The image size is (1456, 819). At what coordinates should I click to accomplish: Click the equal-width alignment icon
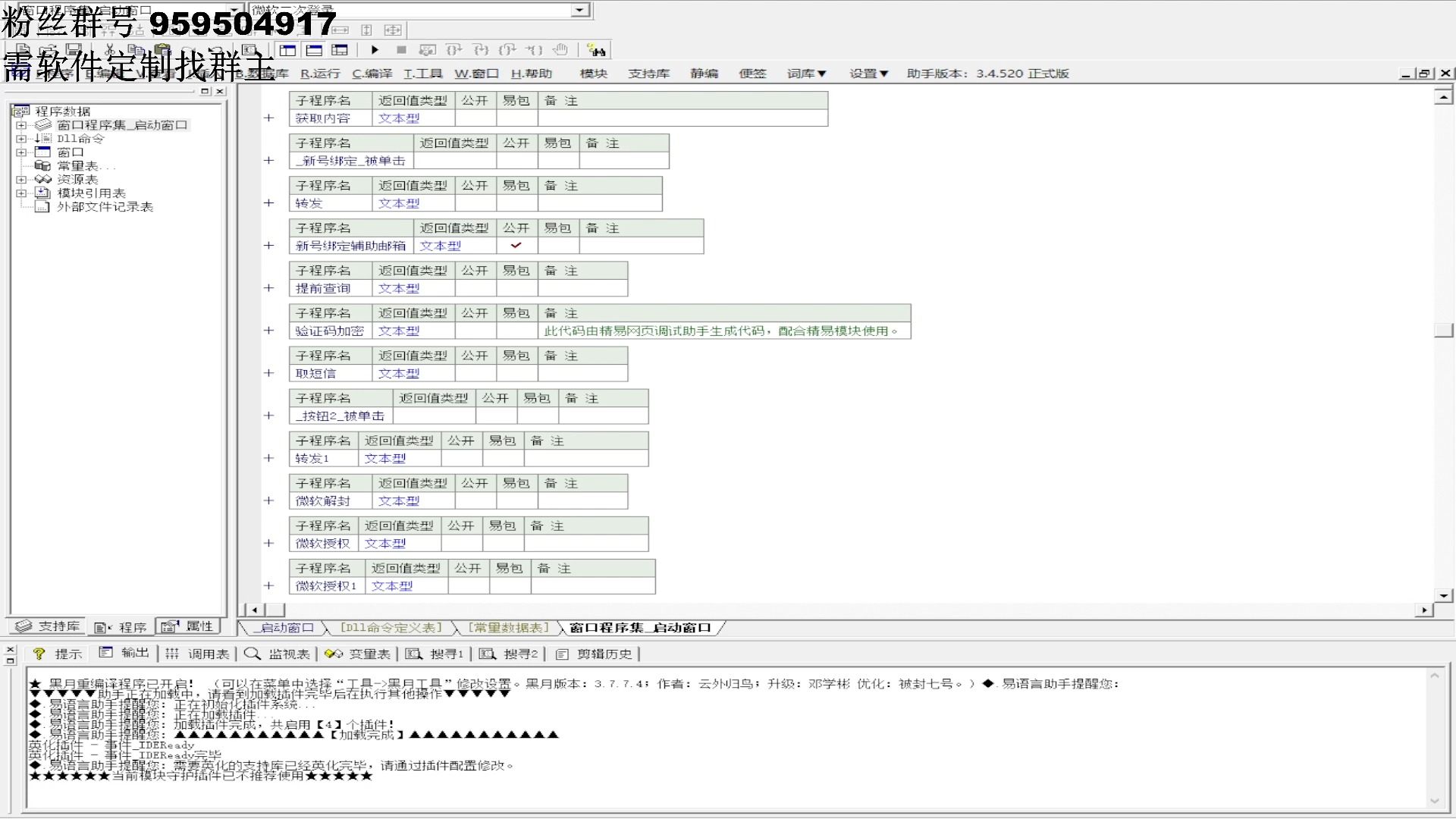pos(340,30)
